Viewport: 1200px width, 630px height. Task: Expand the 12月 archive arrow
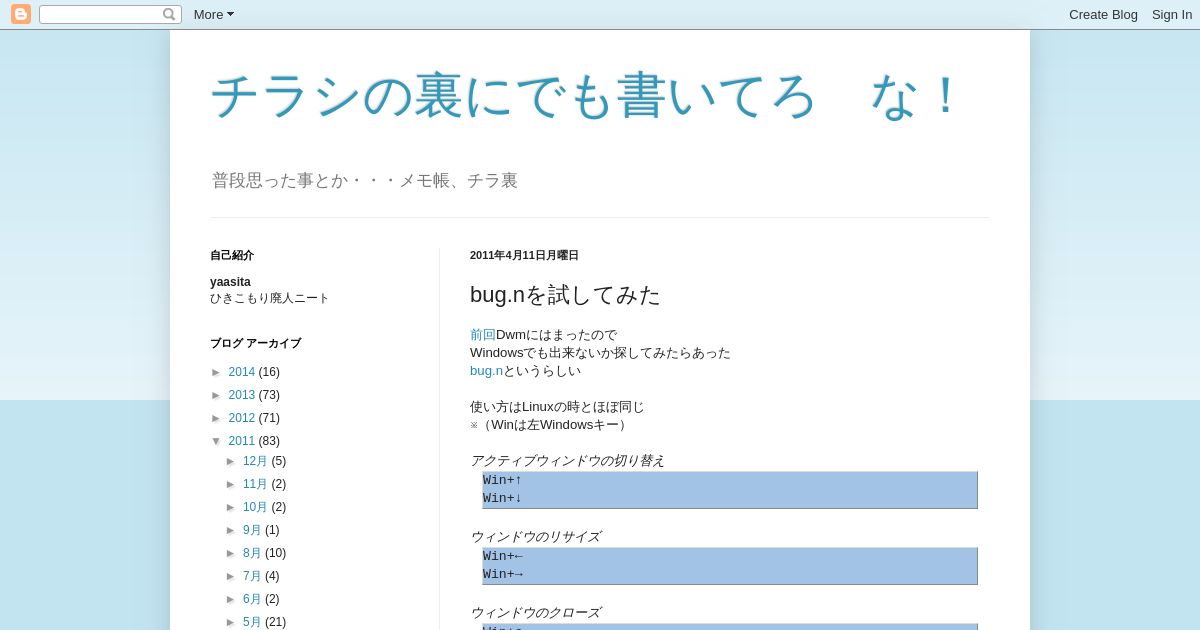point(231,461)
